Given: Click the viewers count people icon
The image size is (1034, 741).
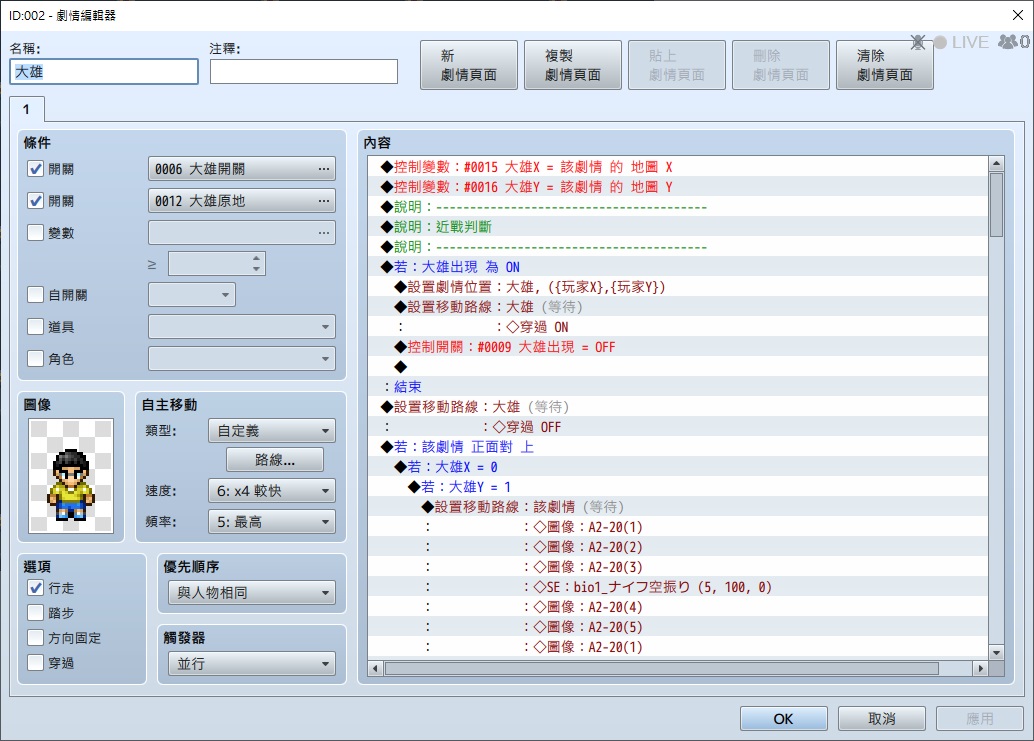Looking at the screenshot, I should point(1008,42).
